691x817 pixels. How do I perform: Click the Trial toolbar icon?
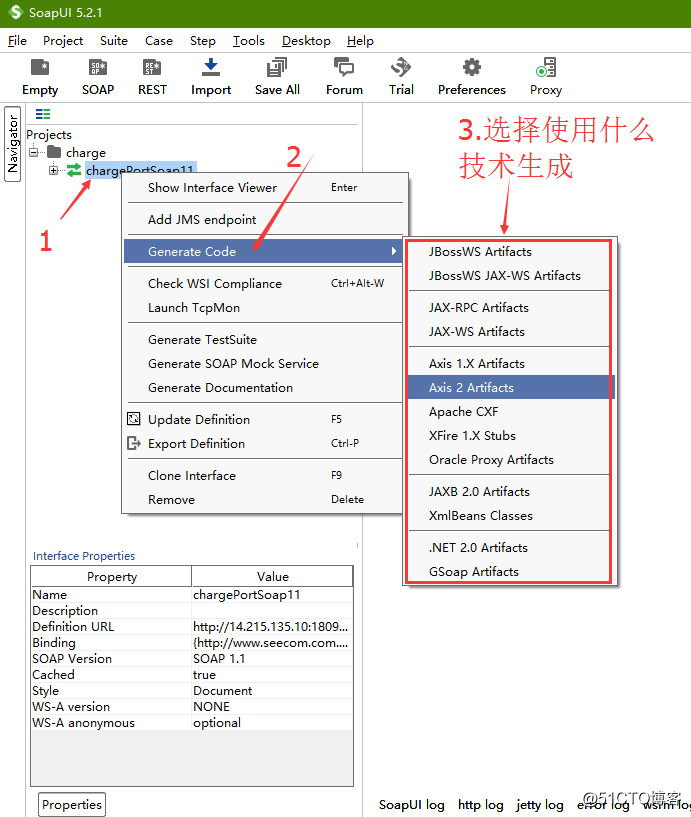[x=401, y=68]
